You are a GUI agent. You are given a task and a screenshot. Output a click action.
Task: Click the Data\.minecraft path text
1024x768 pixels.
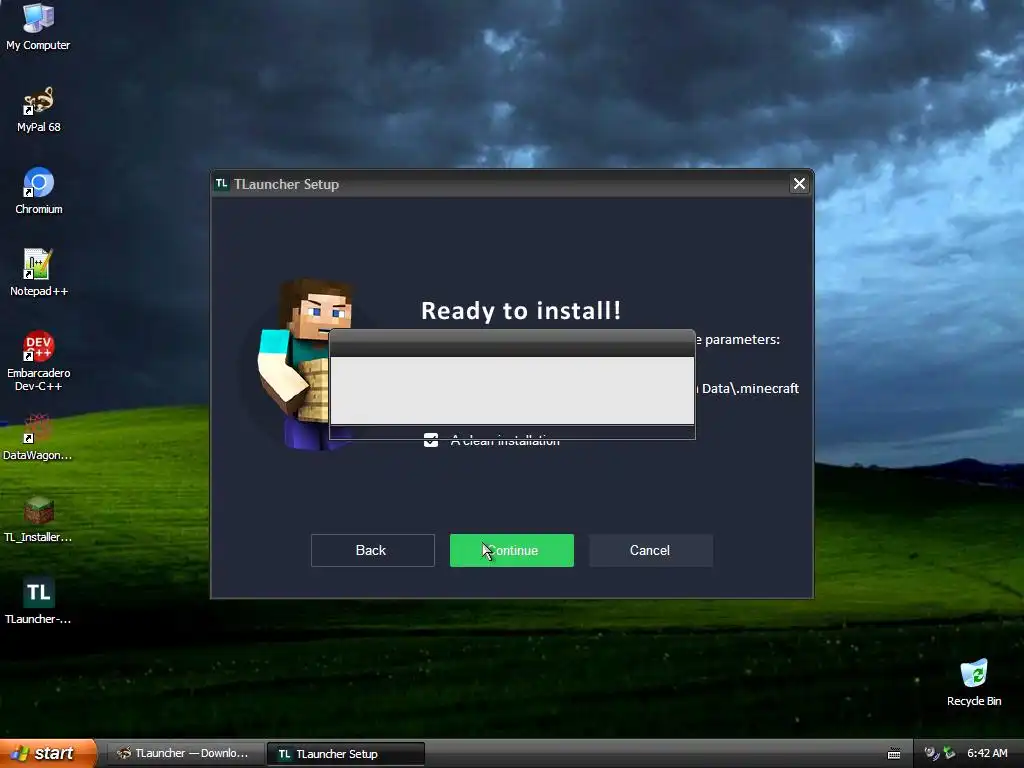[x=750, y=389]
